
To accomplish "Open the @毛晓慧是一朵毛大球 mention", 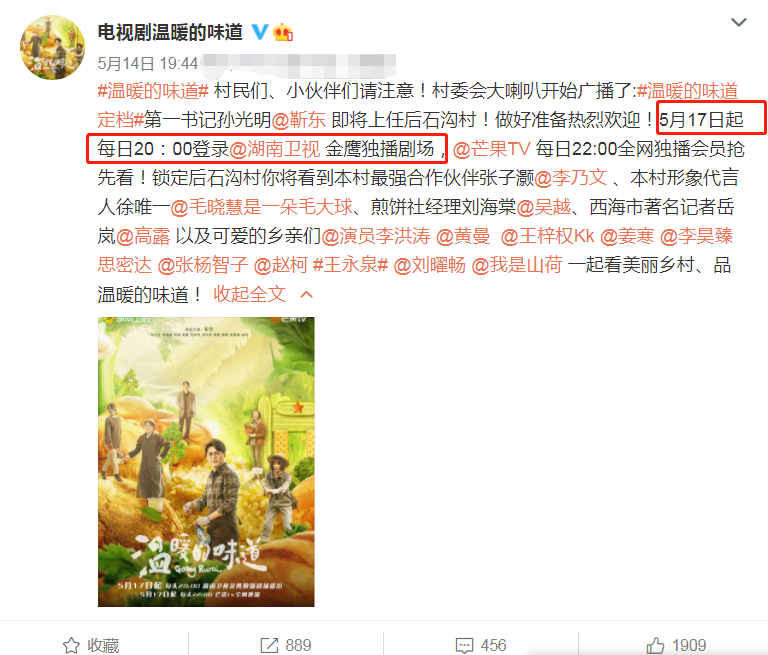I will [262, 207].
